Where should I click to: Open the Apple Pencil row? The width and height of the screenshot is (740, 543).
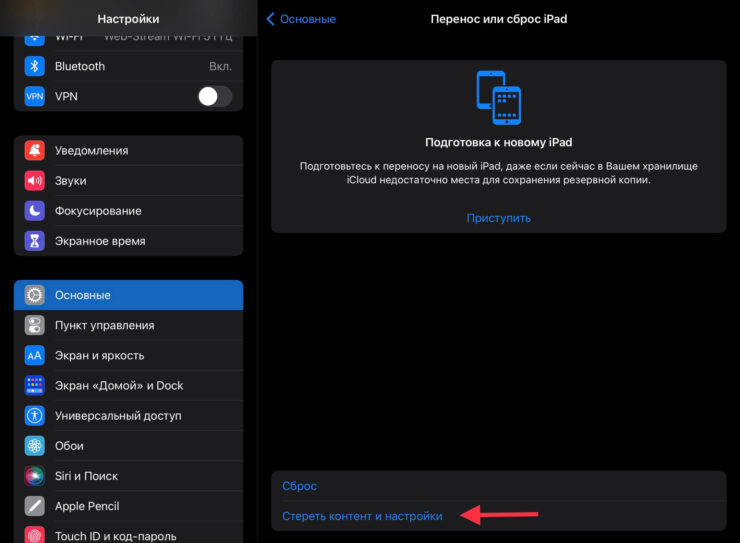(128, 506)
